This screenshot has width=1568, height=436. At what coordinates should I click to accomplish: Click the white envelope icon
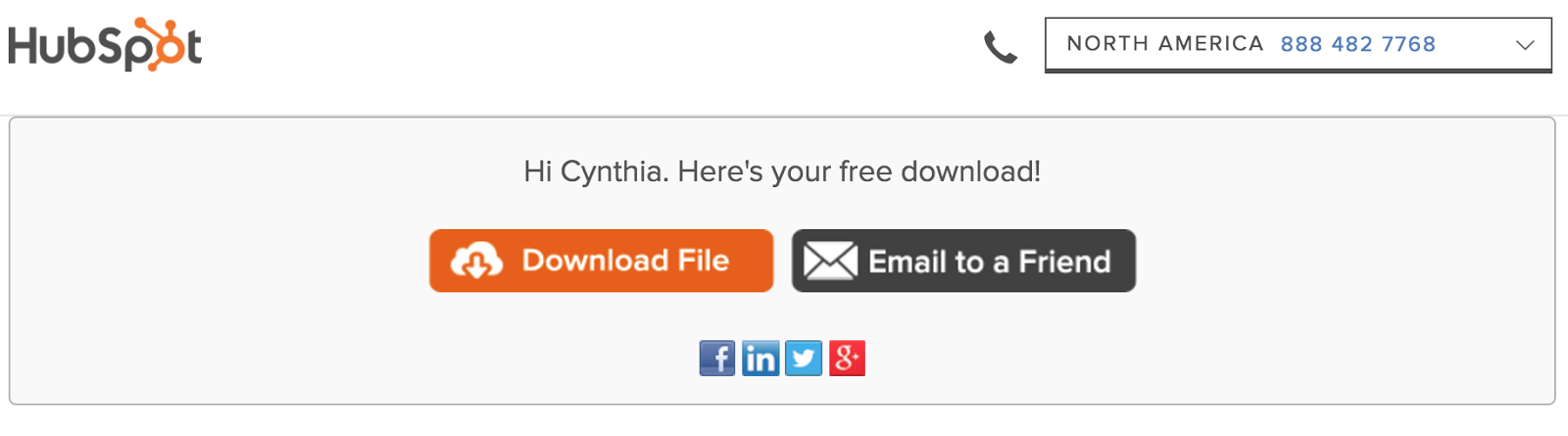(x=830, y=261)
